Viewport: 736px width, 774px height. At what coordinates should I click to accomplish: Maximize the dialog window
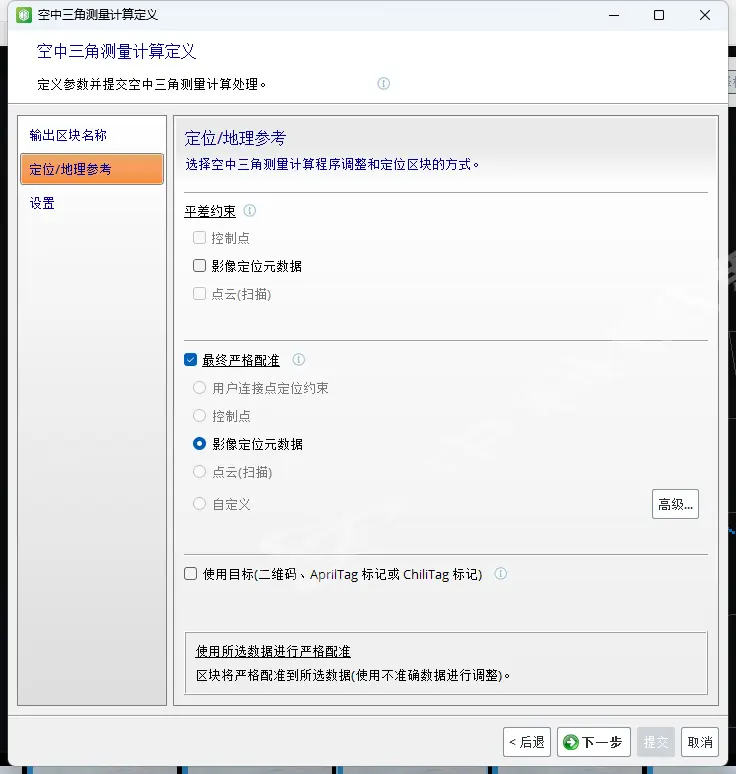[x=659, y=15]
